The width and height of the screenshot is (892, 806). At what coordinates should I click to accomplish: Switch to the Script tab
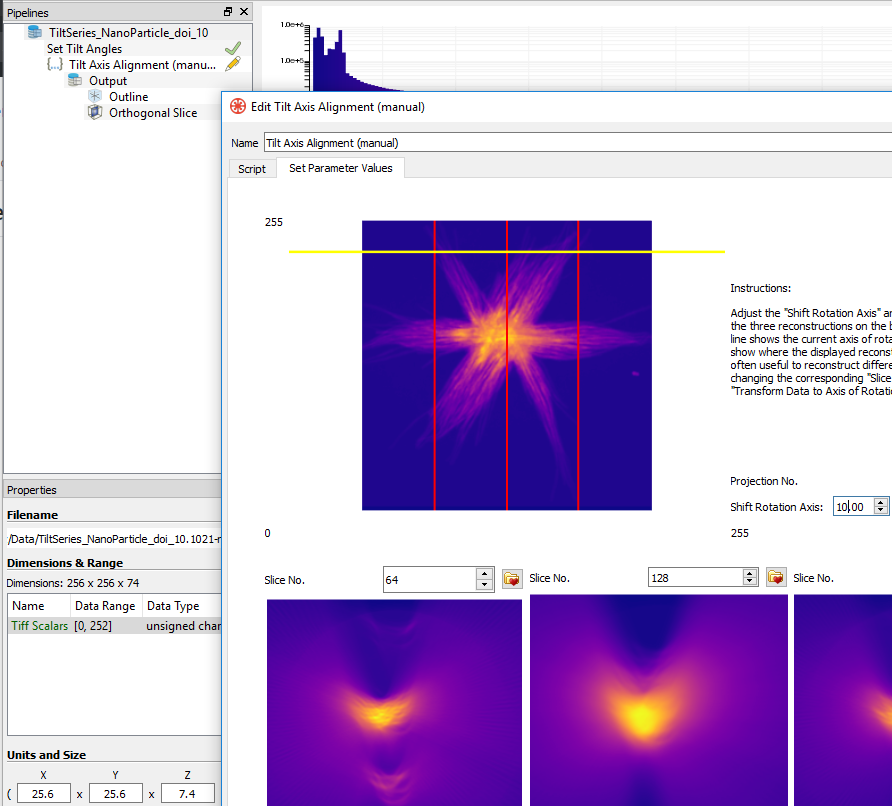251,169
